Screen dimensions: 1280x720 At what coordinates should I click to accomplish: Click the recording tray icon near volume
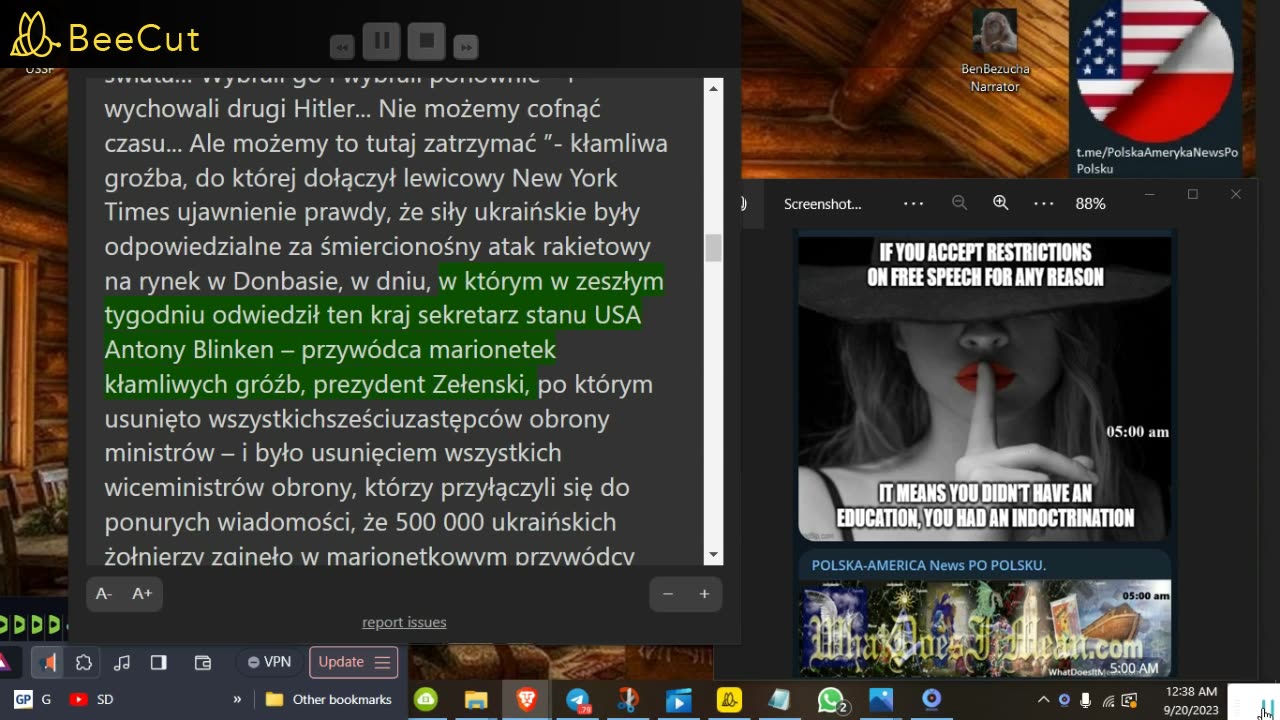pyautogui.click(x=1064, y=700)
